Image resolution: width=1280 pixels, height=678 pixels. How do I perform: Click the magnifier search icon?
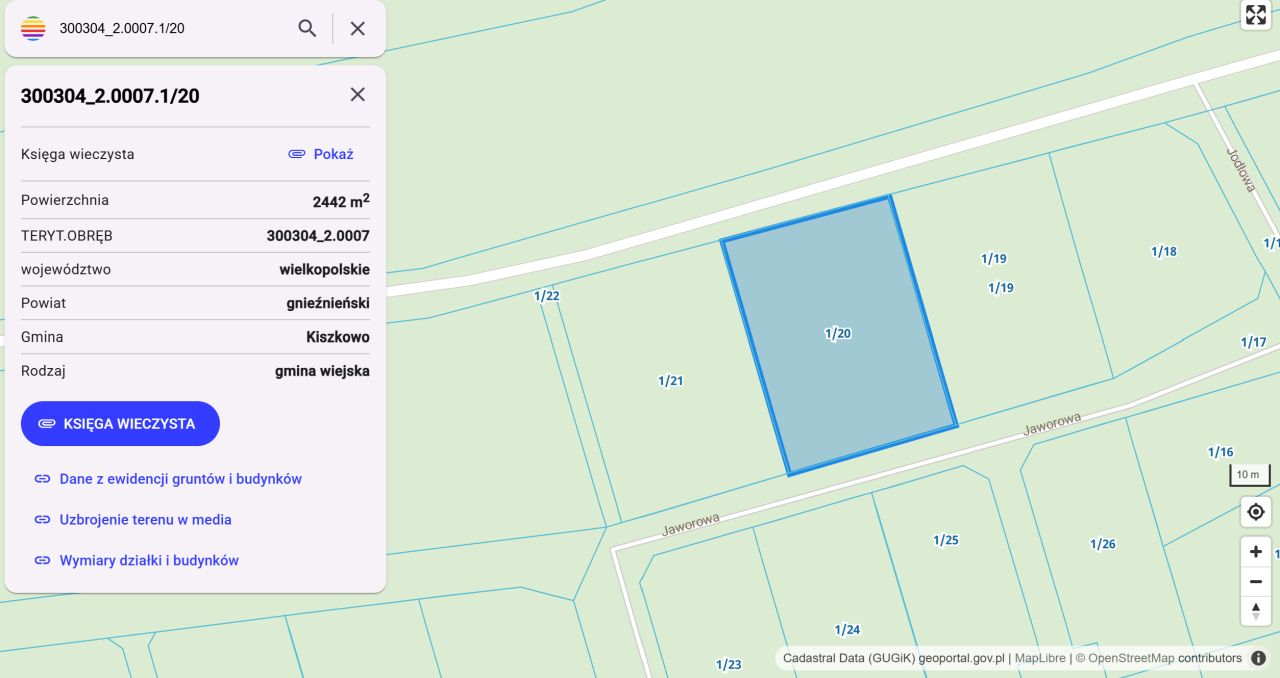pyautogui.click(x=307, y=28)
